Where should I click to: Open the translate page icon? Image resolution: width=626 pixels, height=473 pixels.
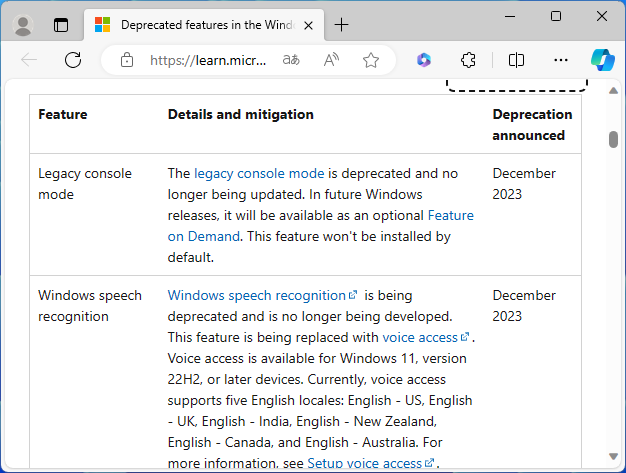pos(291,60)
